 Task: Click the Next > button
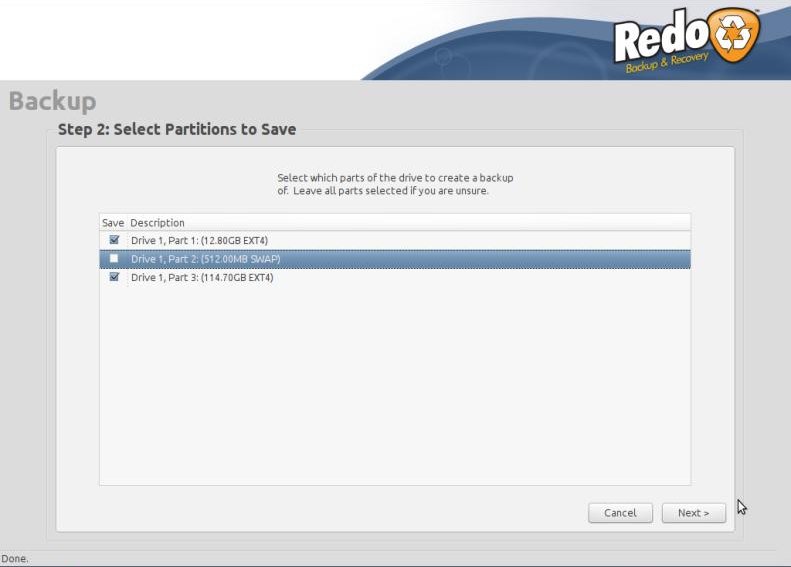(x=694, y=513)
